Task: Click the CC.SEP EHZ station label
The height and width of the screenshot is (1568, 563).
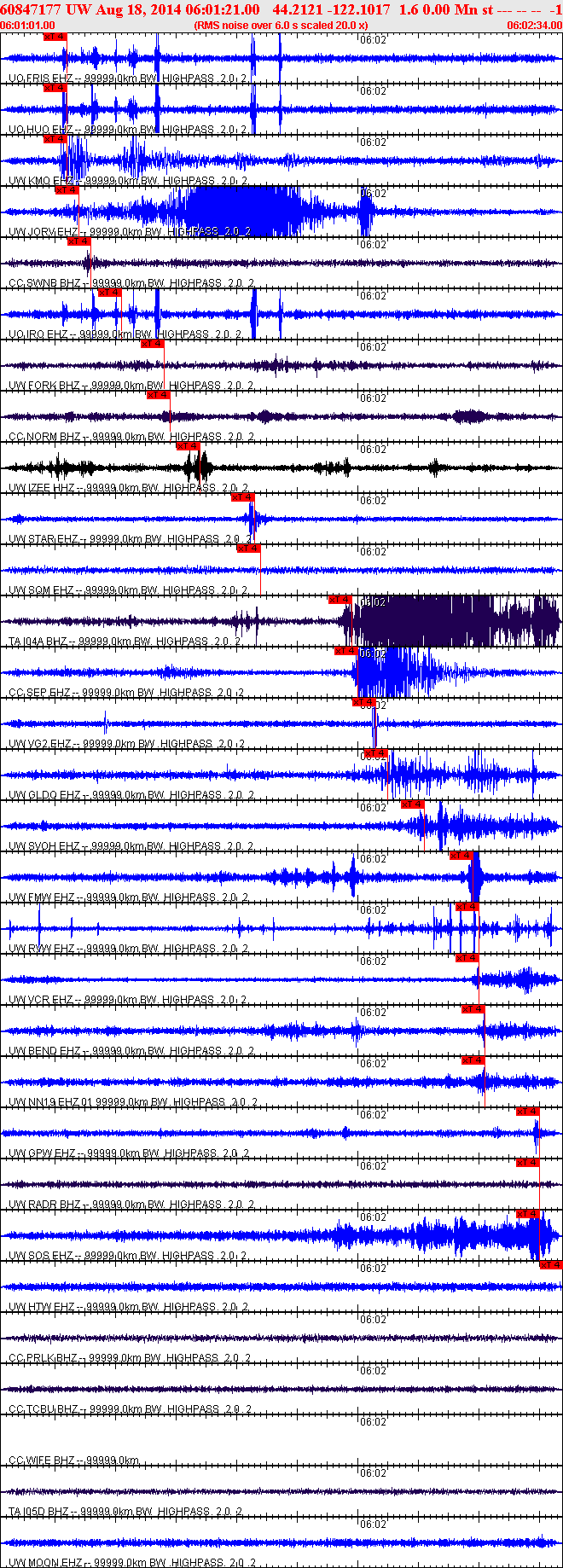Action: coord(39,693)
